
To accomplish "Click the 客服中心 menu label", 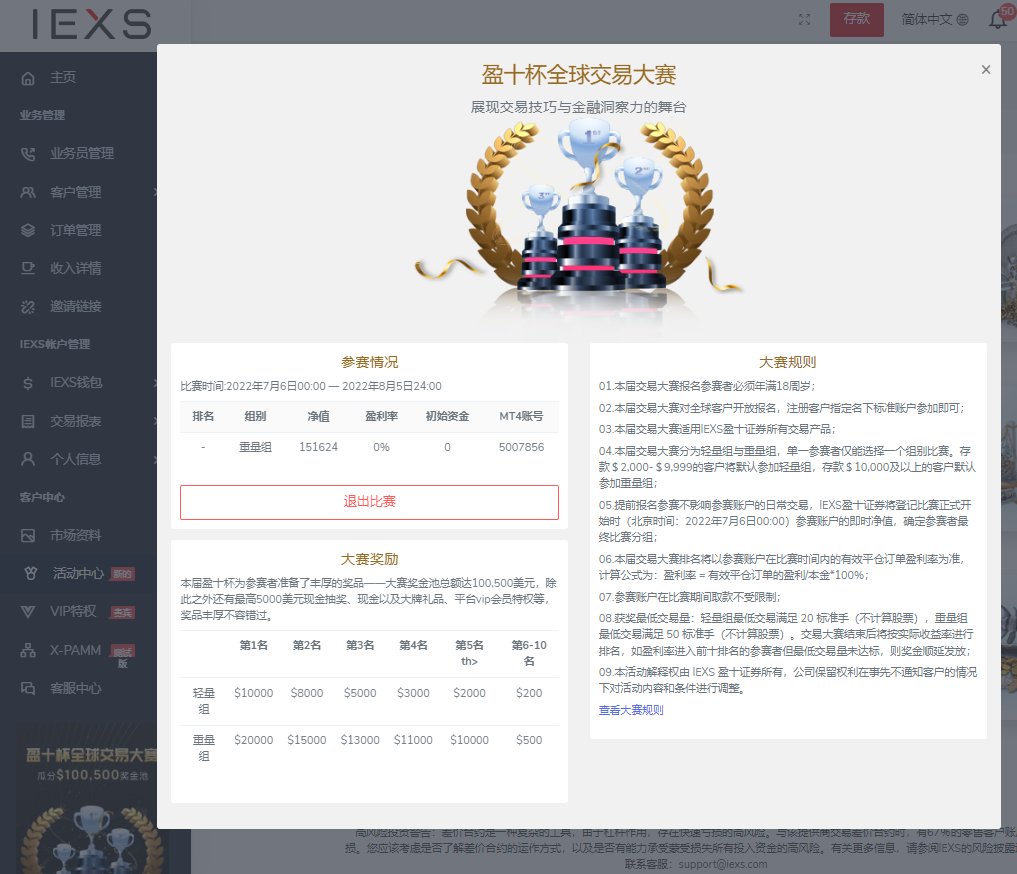I will 76,689.
